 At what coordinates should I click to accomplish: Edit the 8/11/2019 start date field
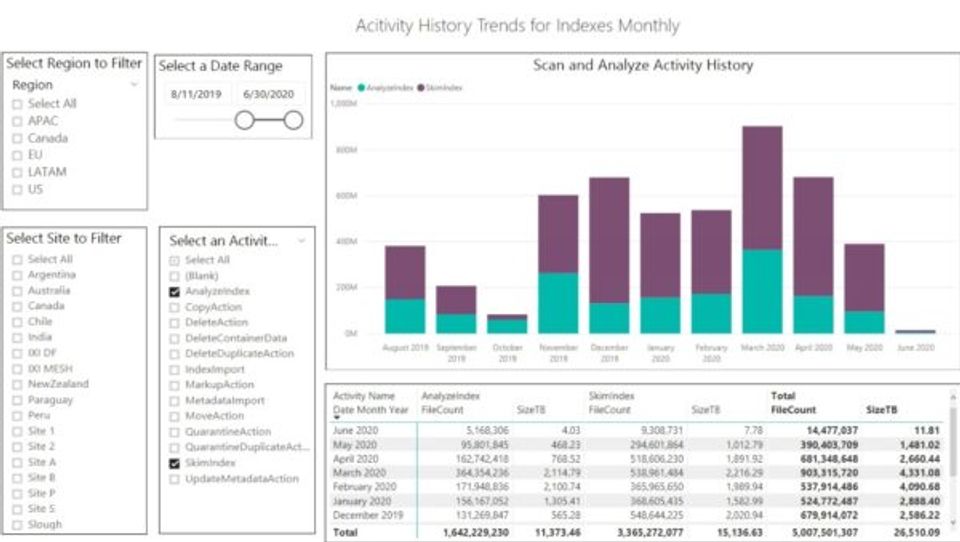tap(196, 94)
